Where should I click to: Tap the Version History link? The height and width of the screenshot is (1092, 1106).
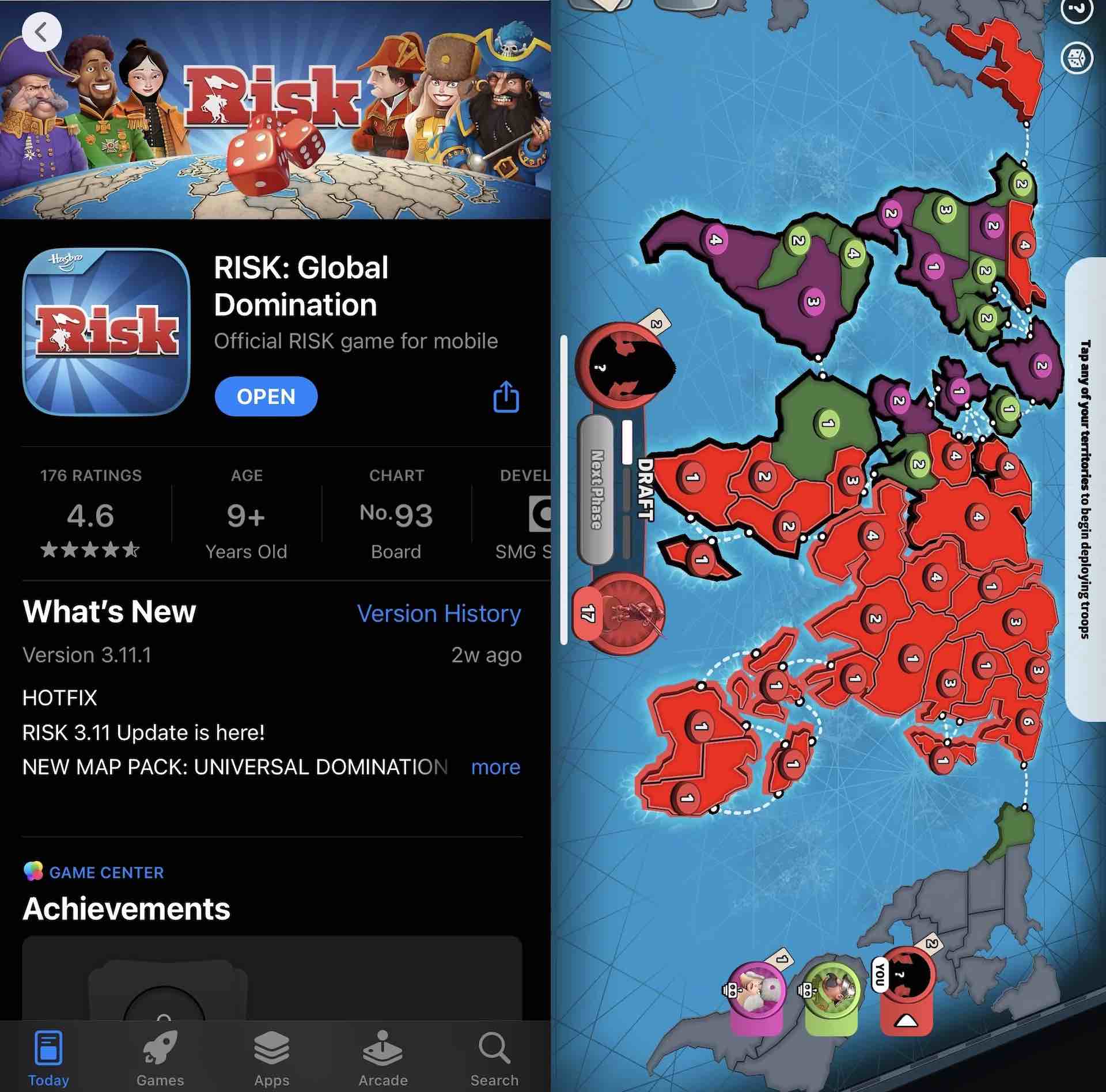(x=439, y=611)
